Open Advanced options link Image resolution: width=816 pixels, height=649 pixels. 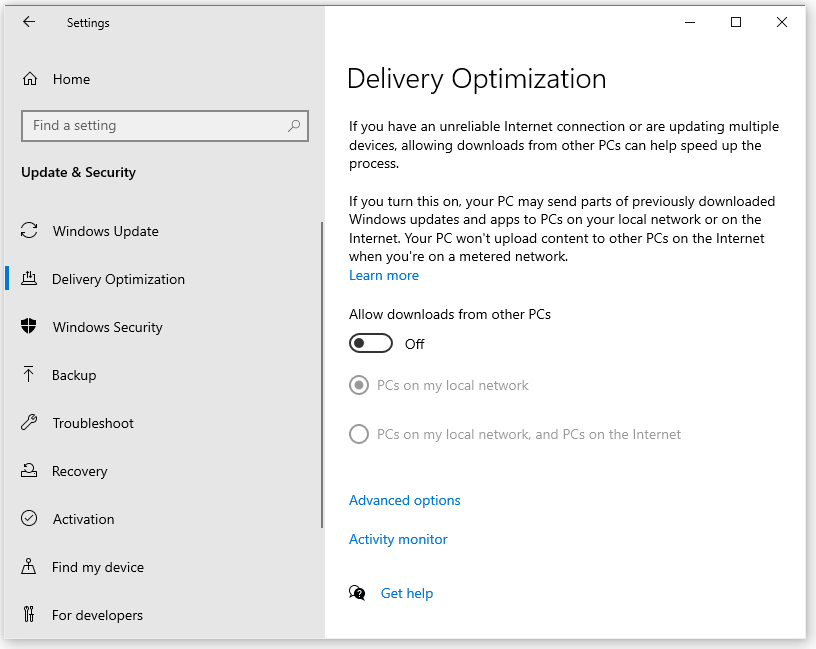tap(404, 500)
